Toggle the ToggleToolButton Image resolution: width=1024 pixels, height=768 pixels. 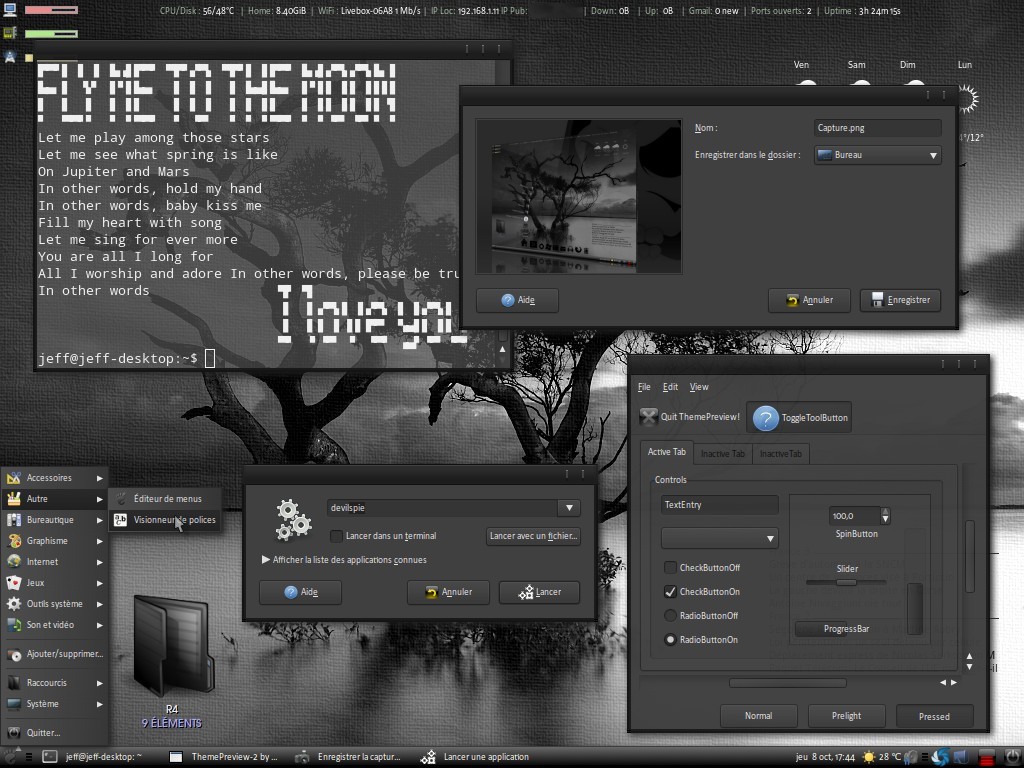(x=799, y=418)
